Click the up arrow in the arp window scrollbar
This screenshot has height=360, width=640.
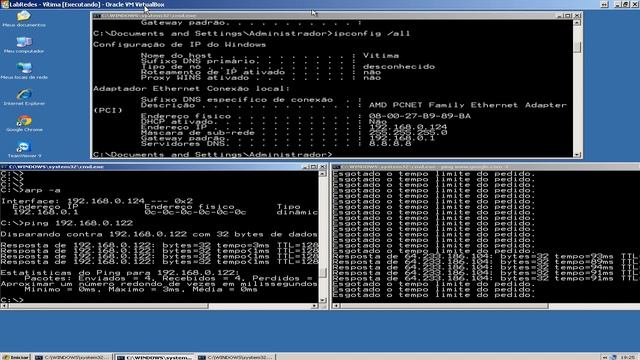click(322, 173)
